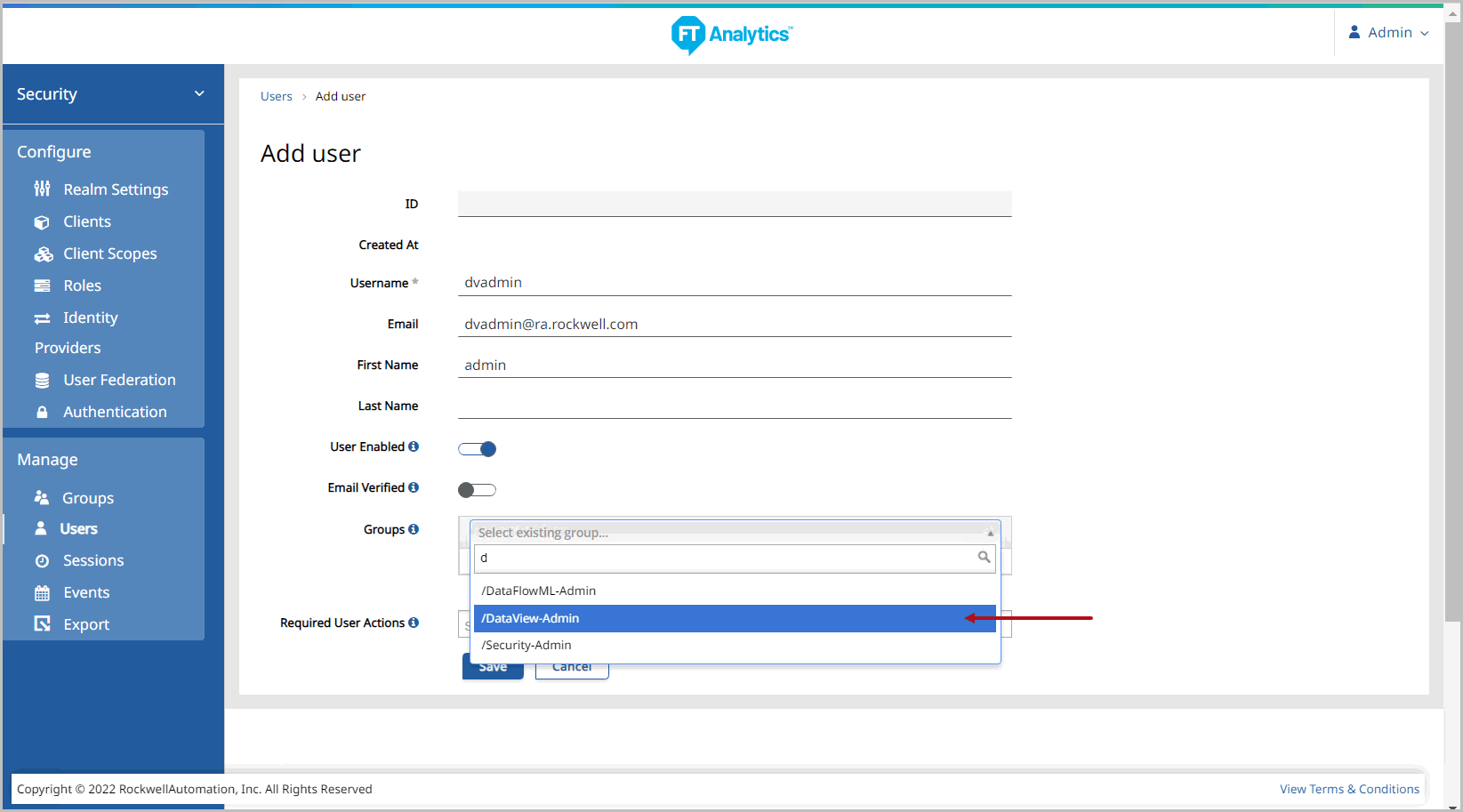
Task: Click the Configure section heading
Action: pos(54,152)
